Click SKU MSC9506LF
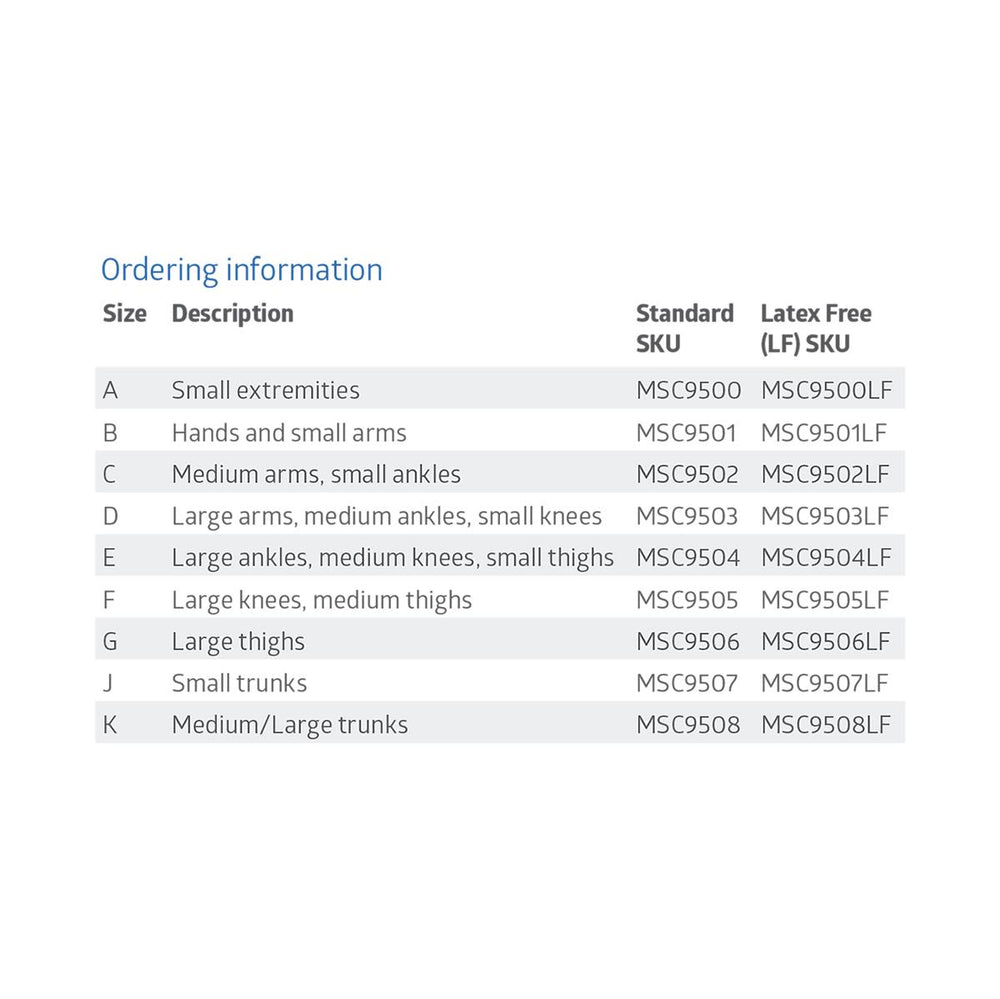The width and height of the screenshot is (1000, 999). point(825,642)
